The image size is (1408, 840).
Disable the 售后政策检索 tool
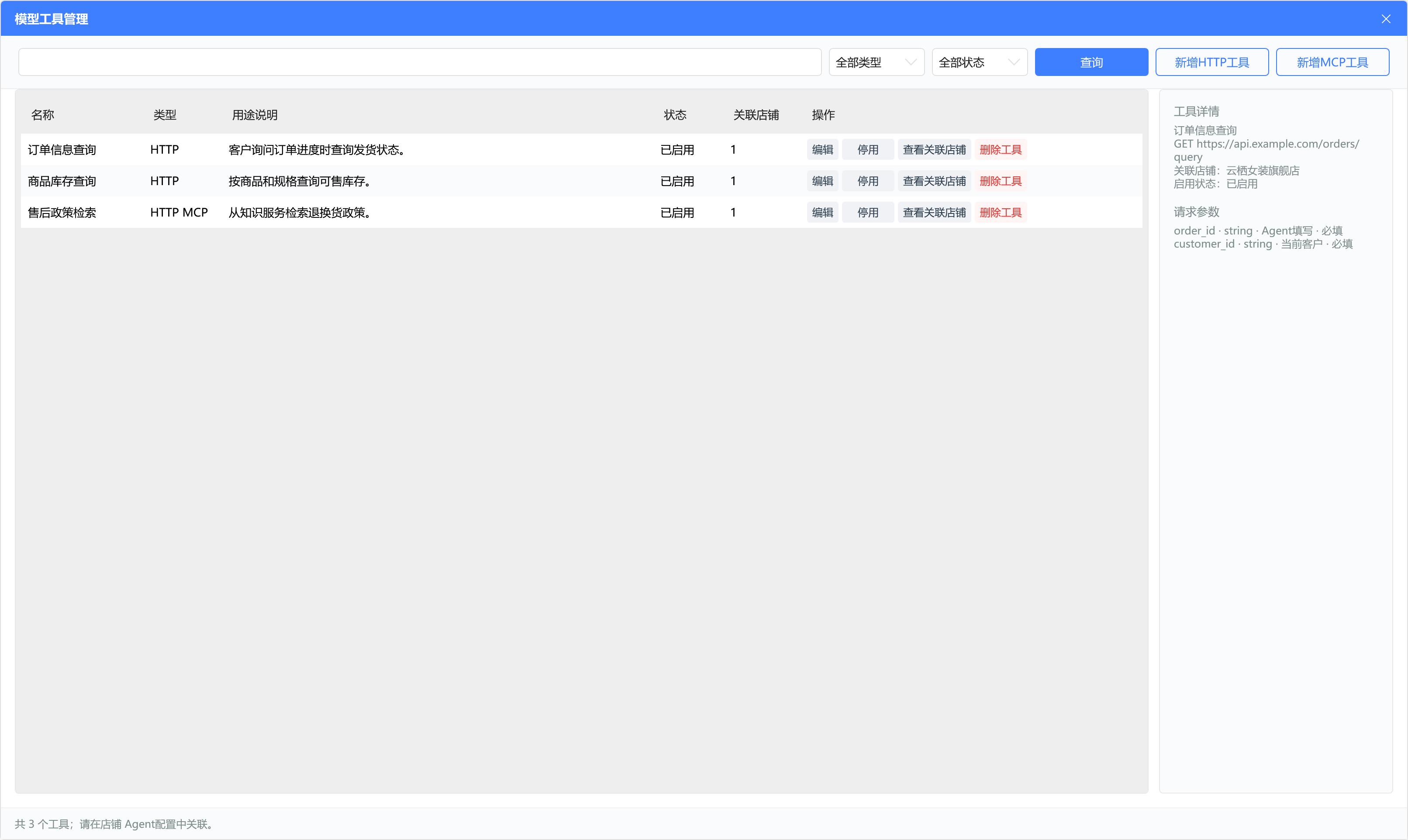click(x=867, y=212)
